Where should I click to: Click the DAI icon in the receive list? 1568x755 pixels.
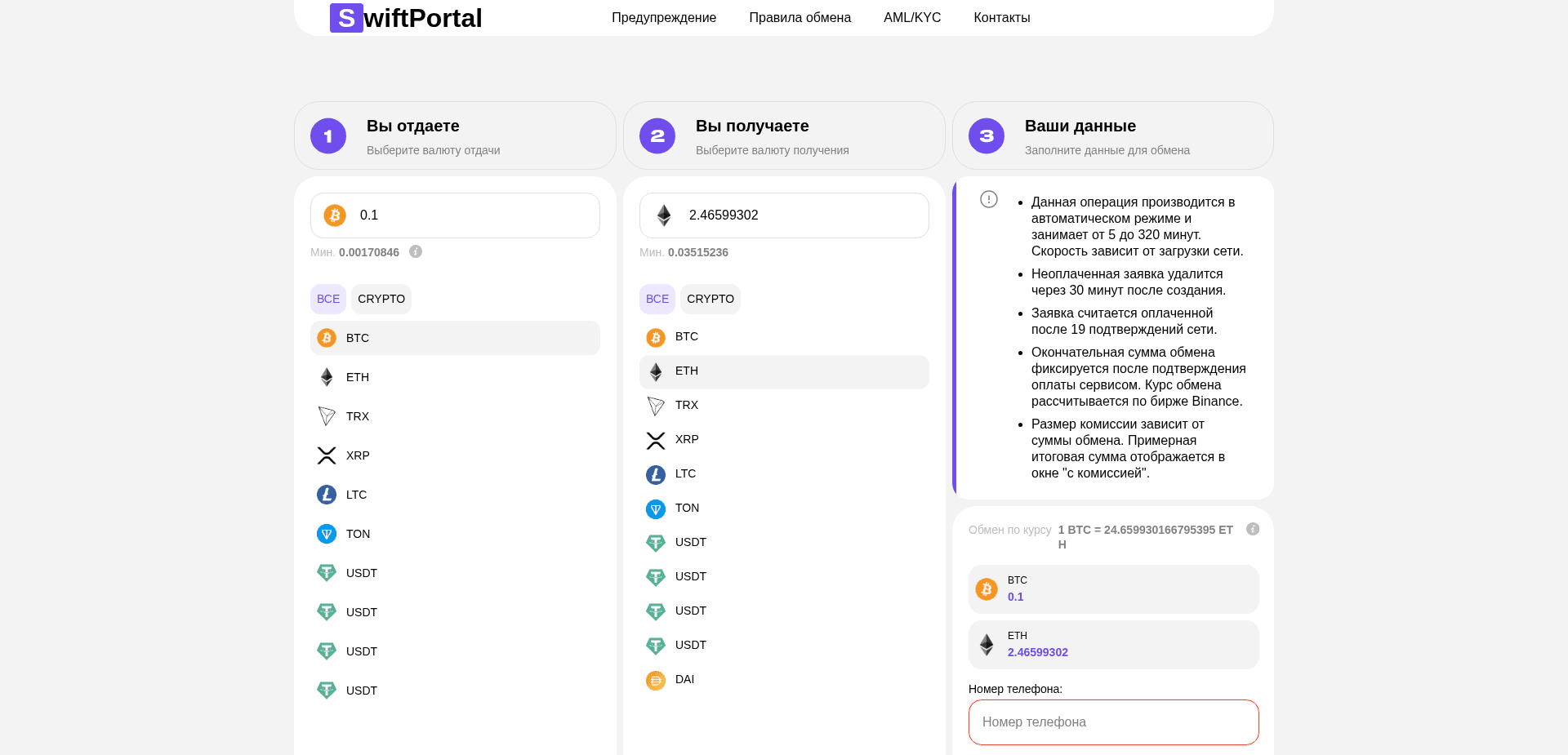[x=656, y=681]
